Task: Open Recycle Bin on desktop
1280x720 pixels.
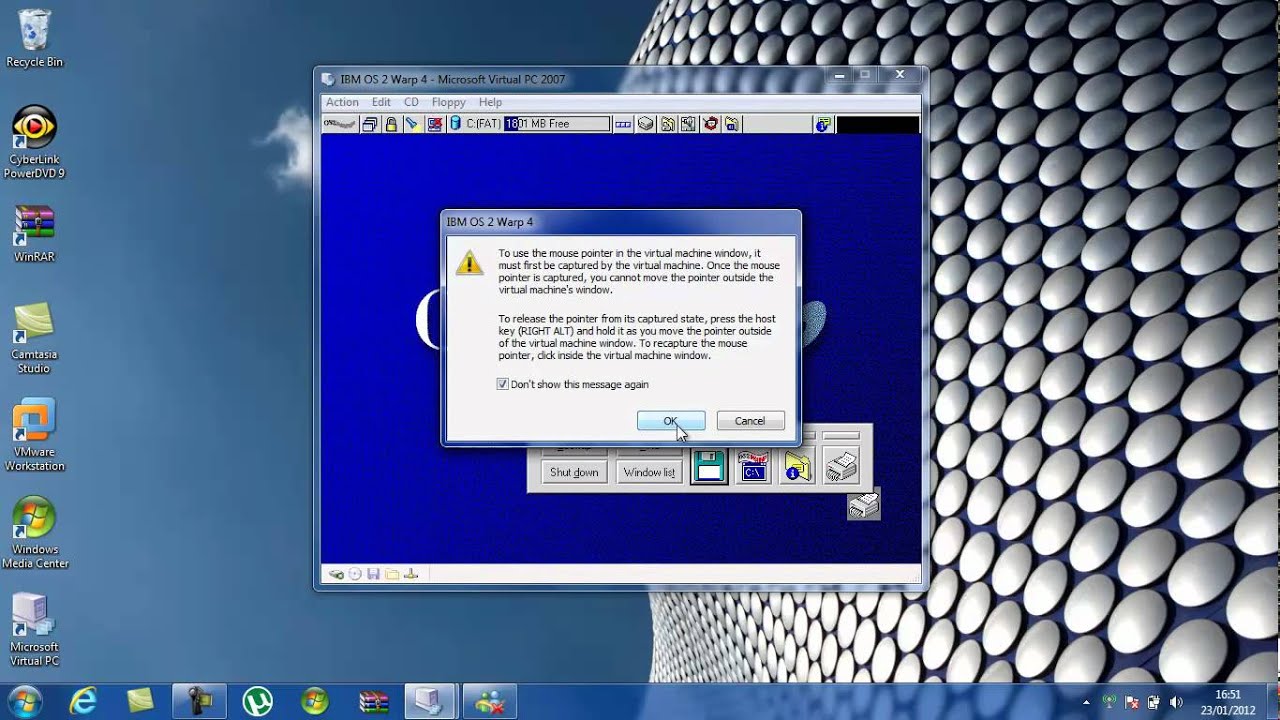Action: (34, 38)
